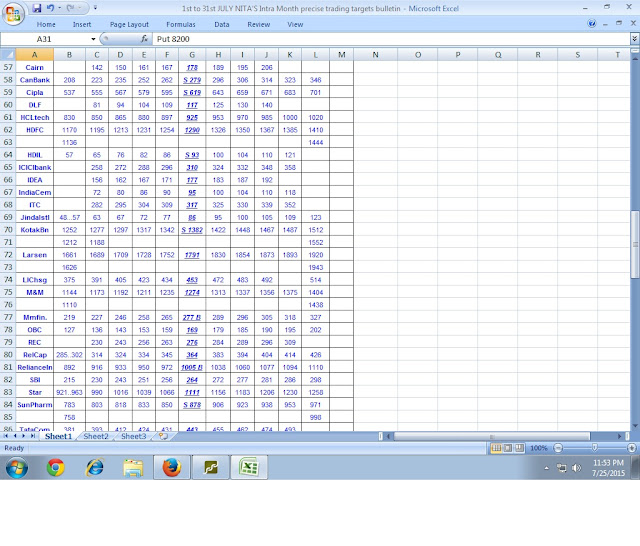
Task: Open Google Chrome from taskbar
Action: (56, 467)
